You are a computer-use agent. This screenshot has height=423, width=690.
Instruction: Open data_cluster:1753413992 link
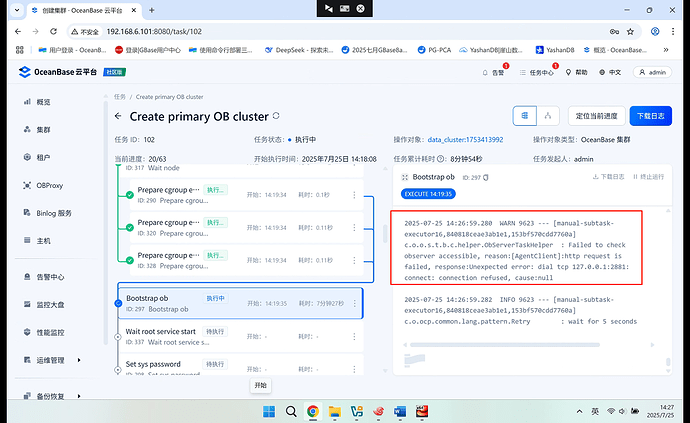(x=465, y=140)
